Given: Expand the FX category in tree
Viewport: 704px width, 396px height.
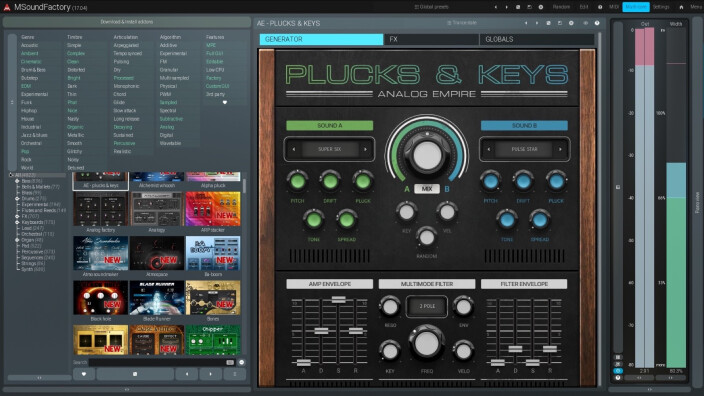Looking at the screenshot, I should (17, 216).
